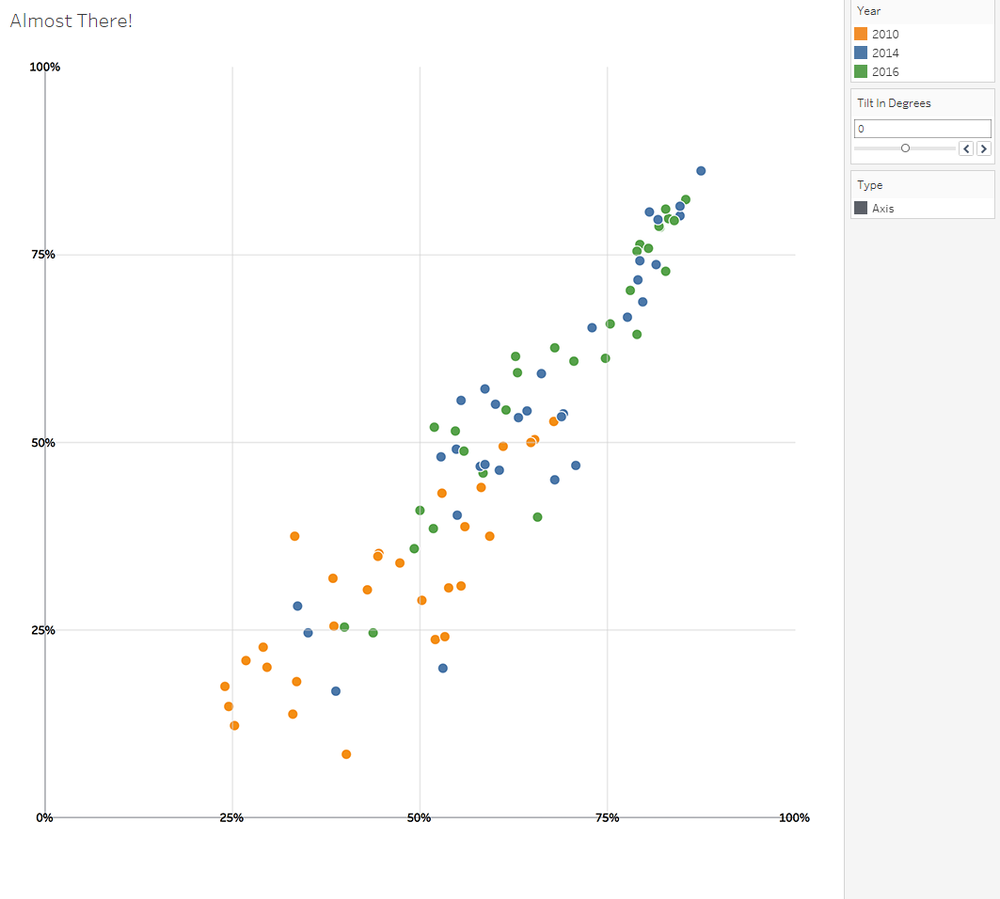Click the Almost There! chart title
The image size is (1000, 899).
pos(70,20)
